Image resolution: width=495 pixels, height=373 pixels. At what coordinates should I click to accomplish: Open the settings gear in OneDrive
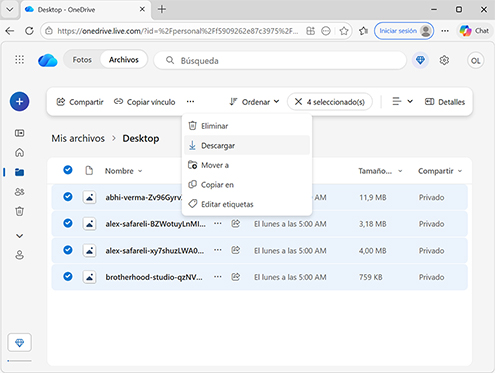pos(444,60)
